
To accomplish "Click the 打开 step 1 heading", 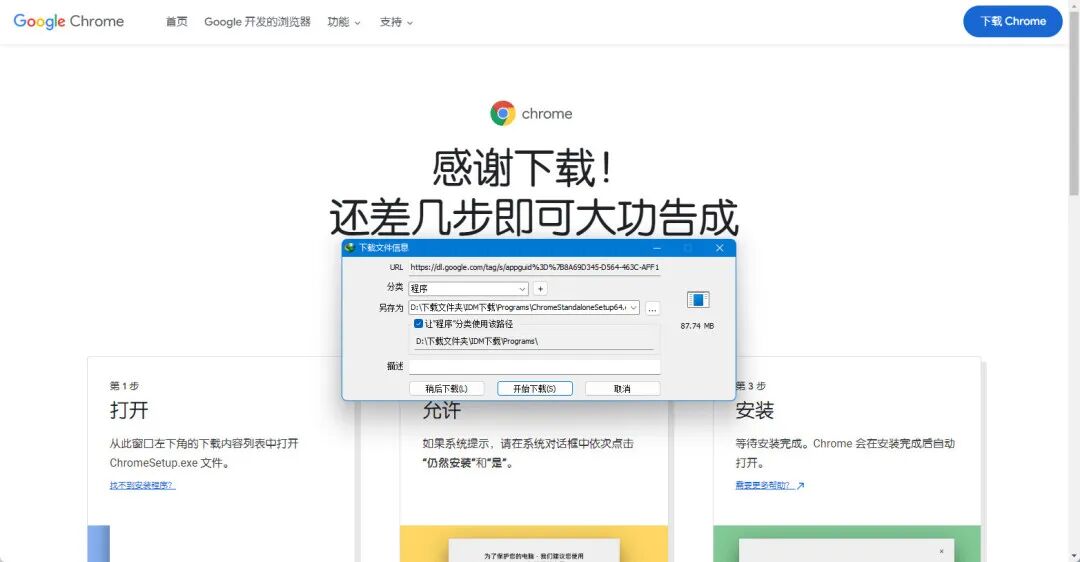I will (129, 410).
